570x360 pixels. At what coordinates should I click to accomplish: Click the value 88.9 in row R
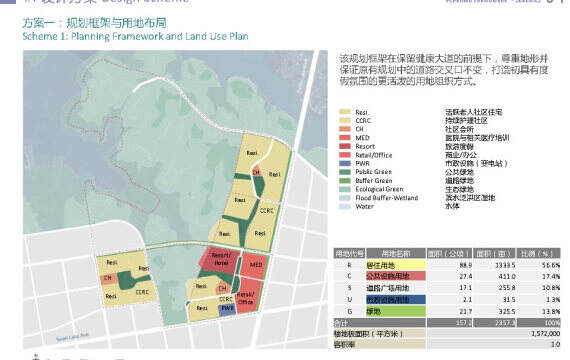click(466, 265)
